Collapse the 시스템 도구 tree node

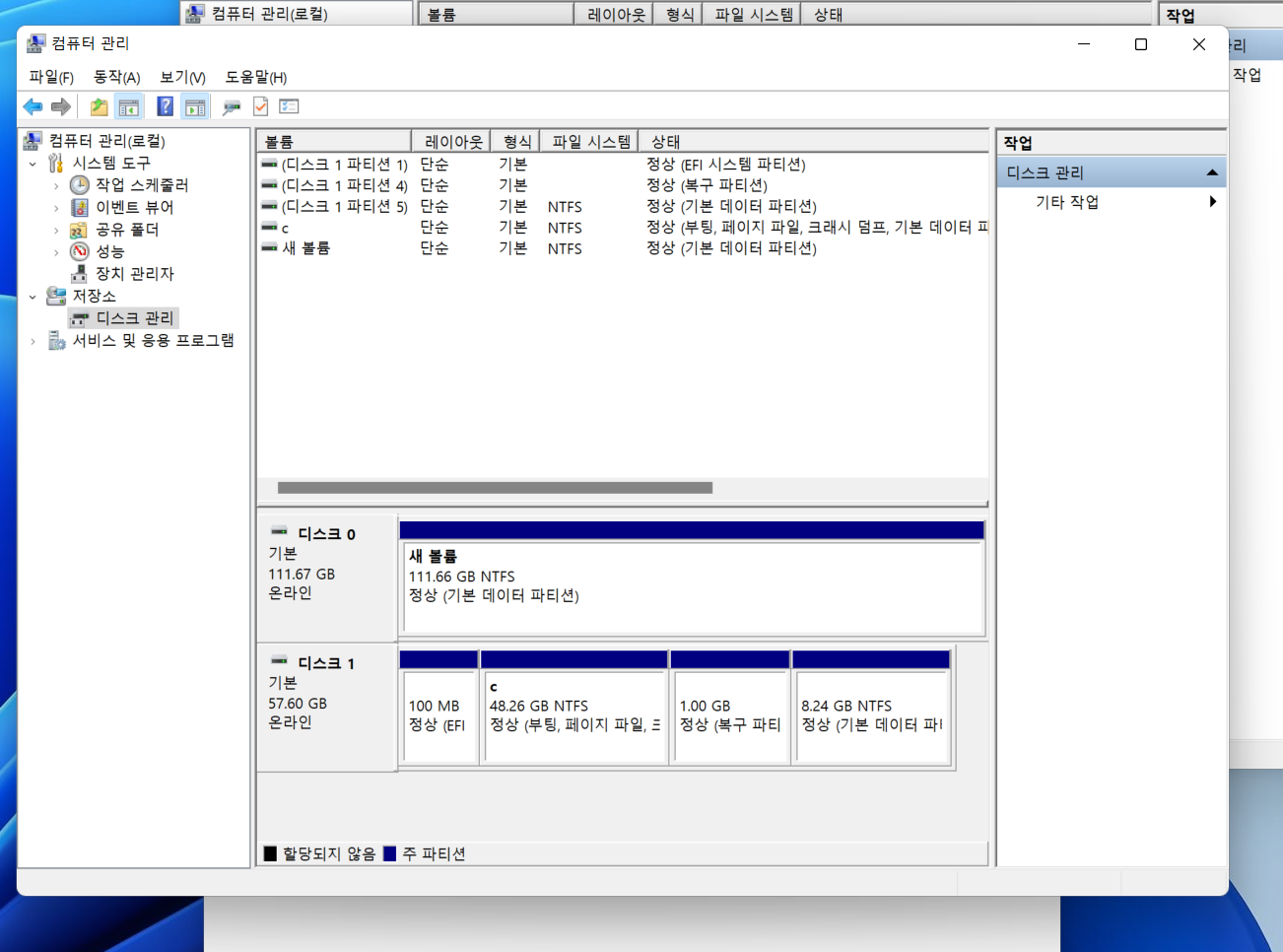33,164
